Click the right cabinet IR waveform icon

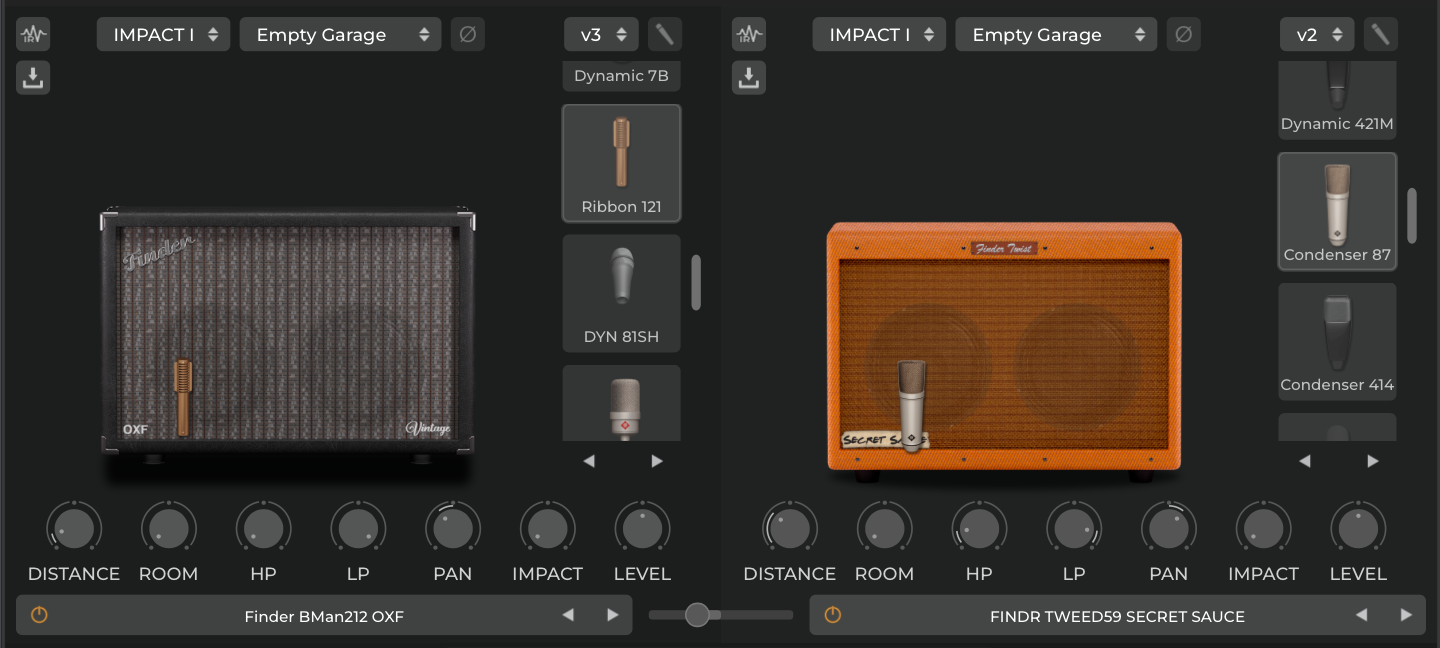pyautogui.click(x=749, y=35)
